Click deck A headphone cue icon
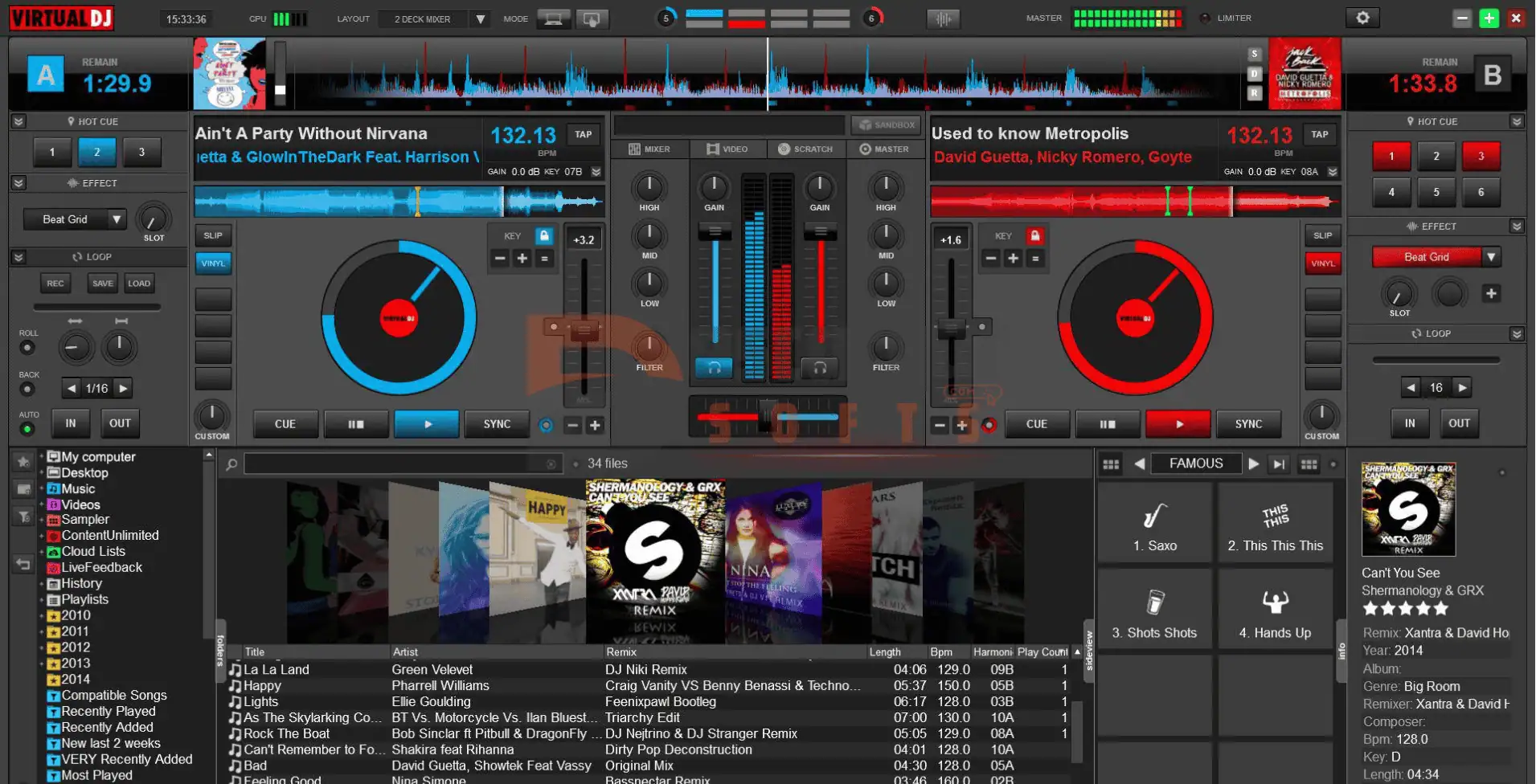Image resolution: width=1536 pixels, height=784 pixels. click(714, 368)
